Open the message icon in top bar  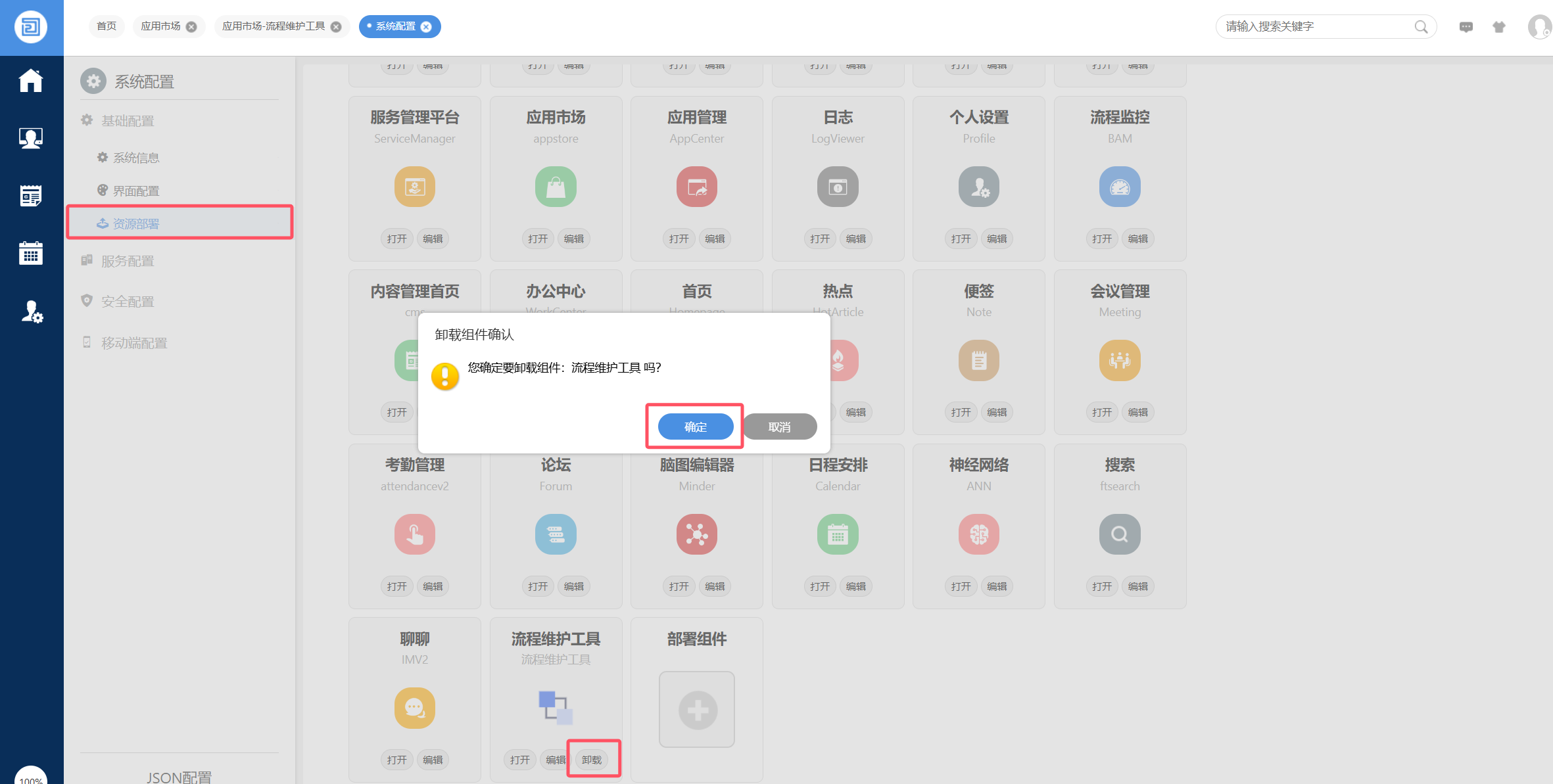1466,27
